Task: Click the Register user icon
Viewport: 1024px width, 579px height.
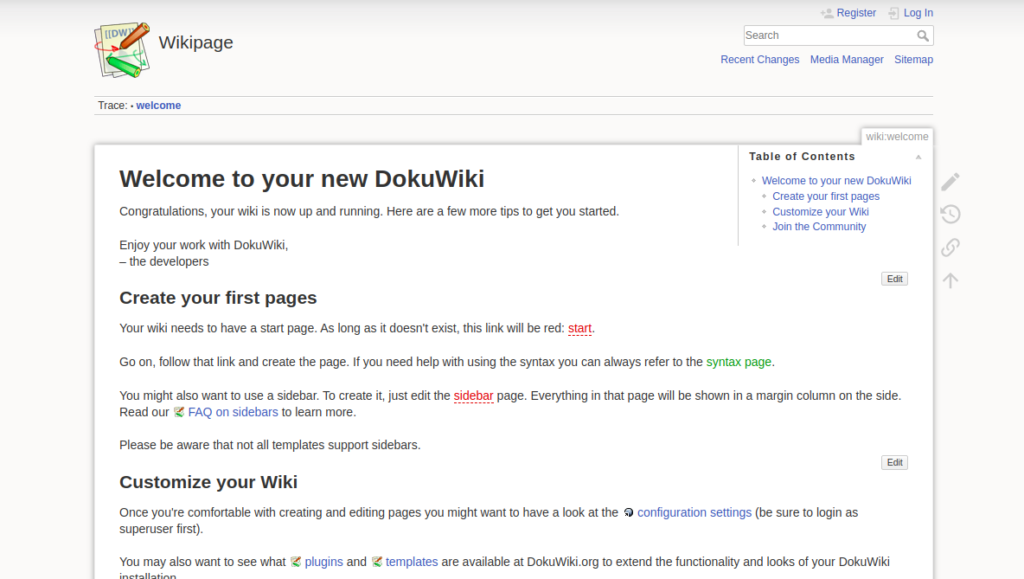Action: pos(827,13)
